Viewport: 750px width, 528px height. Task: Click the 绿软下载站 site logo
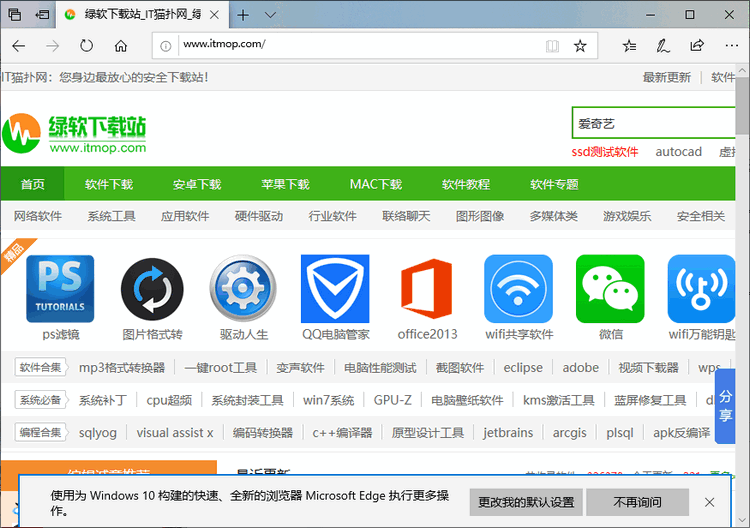pos(74,133)
